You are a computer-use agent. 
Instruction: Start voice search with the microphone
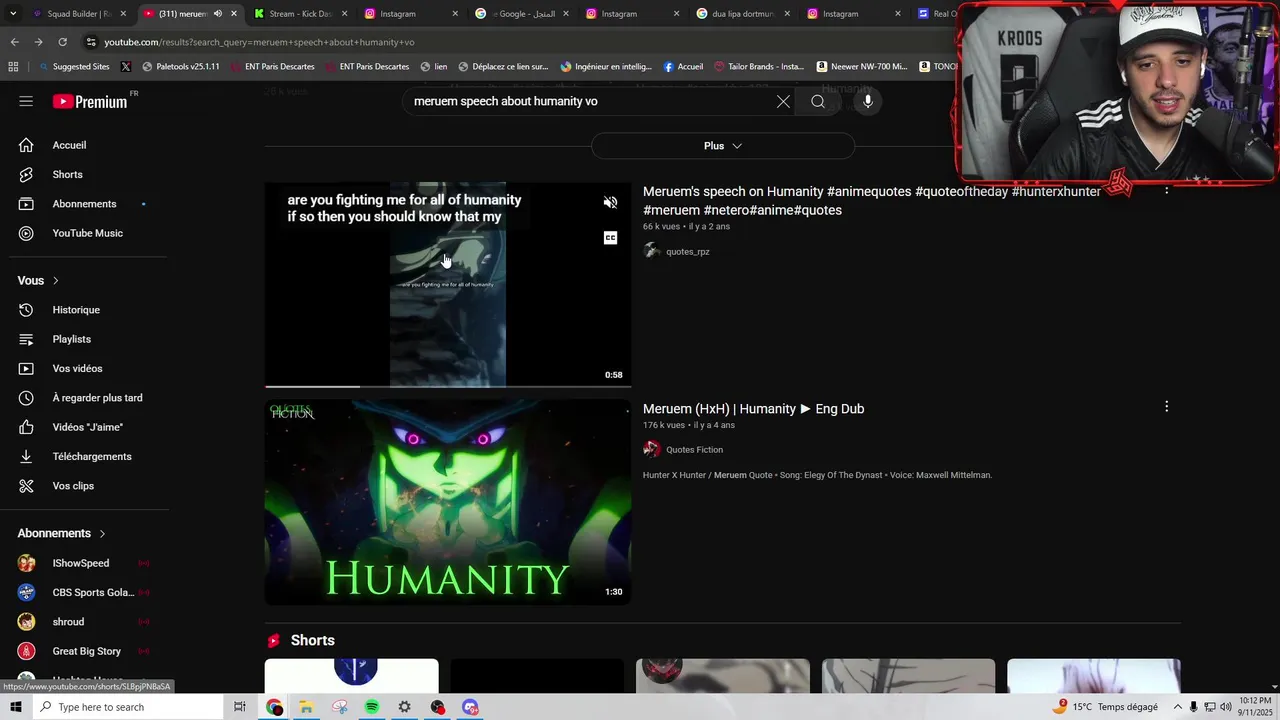coord(868,101)
